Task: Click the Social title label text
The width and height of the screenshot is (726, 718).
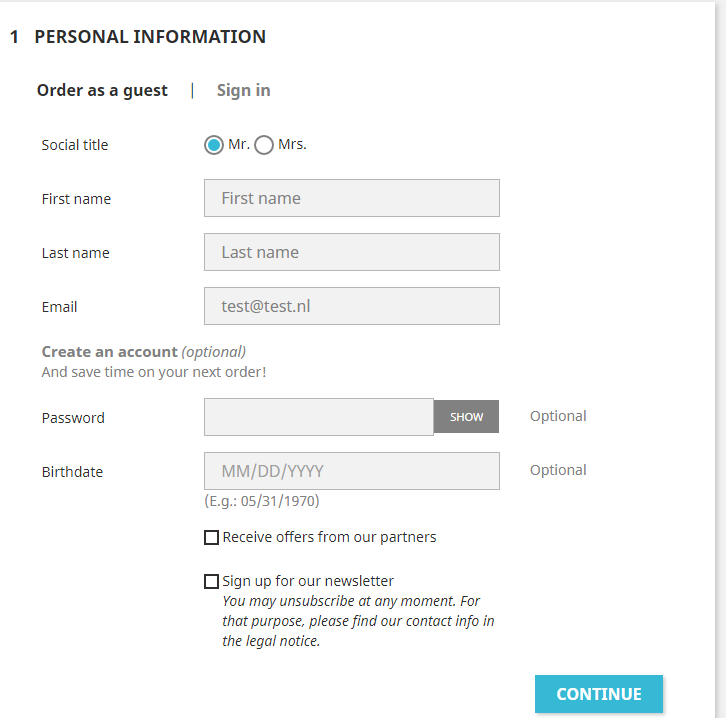Action: pos(75,145)
